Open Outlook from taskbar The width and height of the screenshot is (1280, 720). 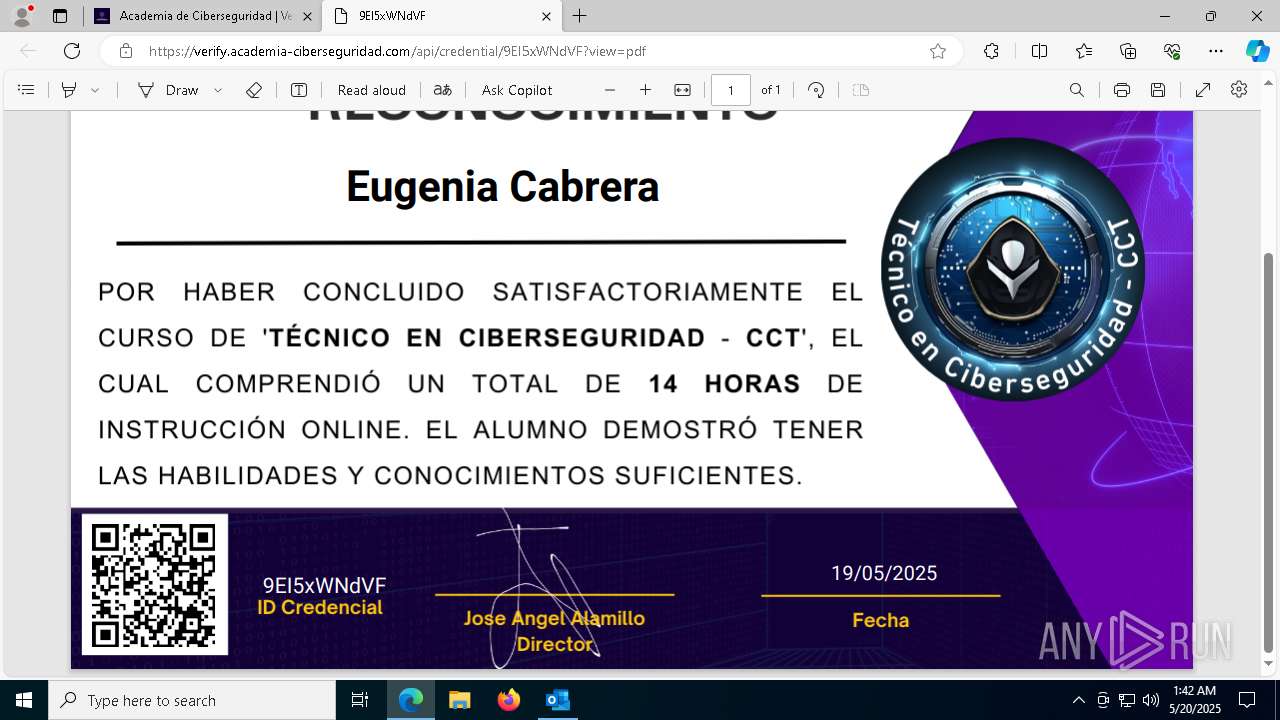tap(557, 700)
